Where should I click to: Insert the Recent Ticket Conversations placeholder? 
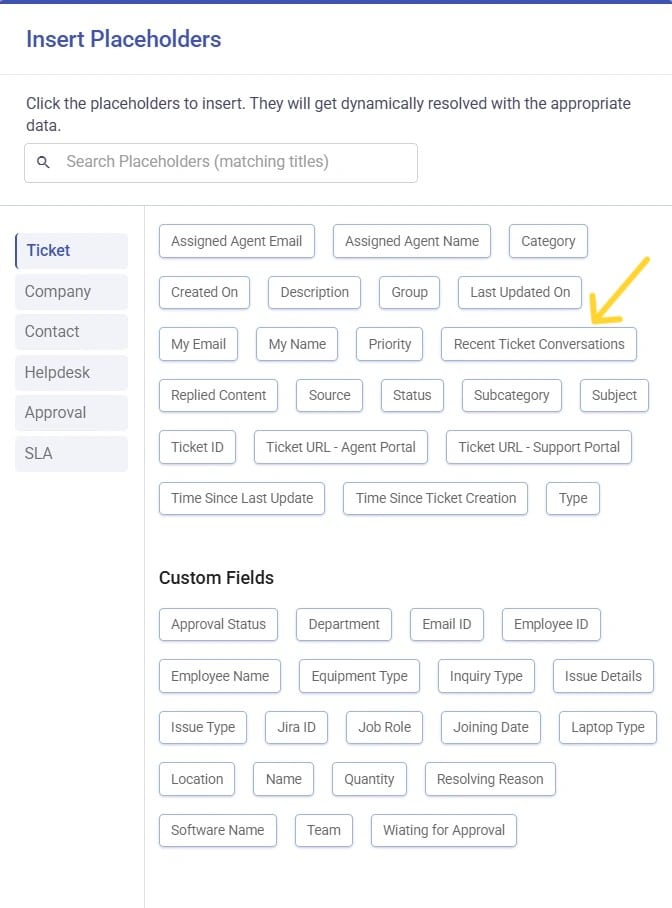coord(539,344)
